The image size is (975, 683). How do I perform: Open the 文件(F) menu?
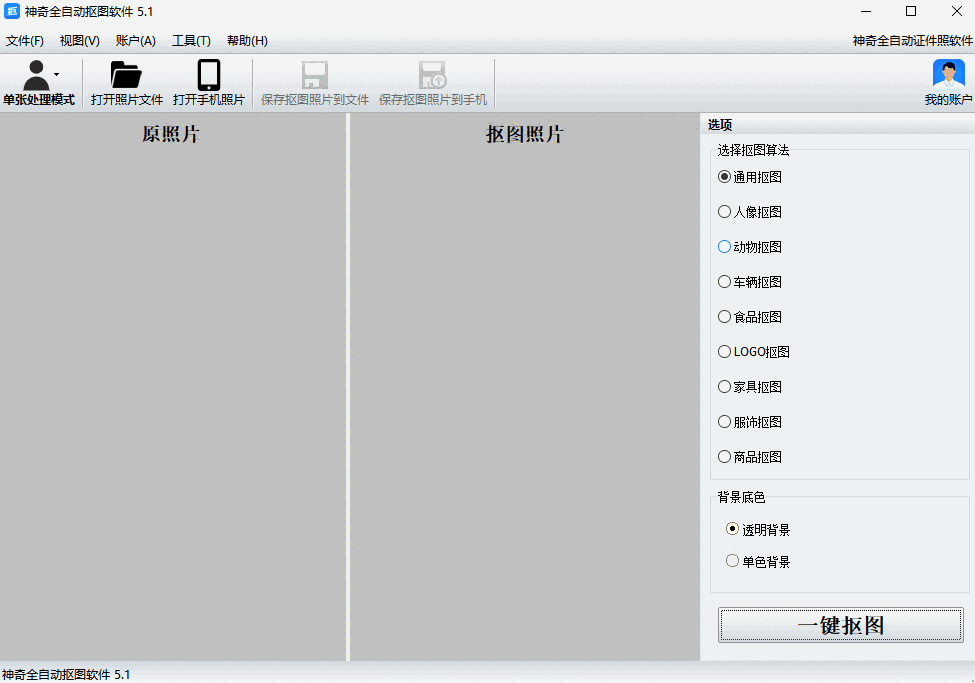(25, 40)
